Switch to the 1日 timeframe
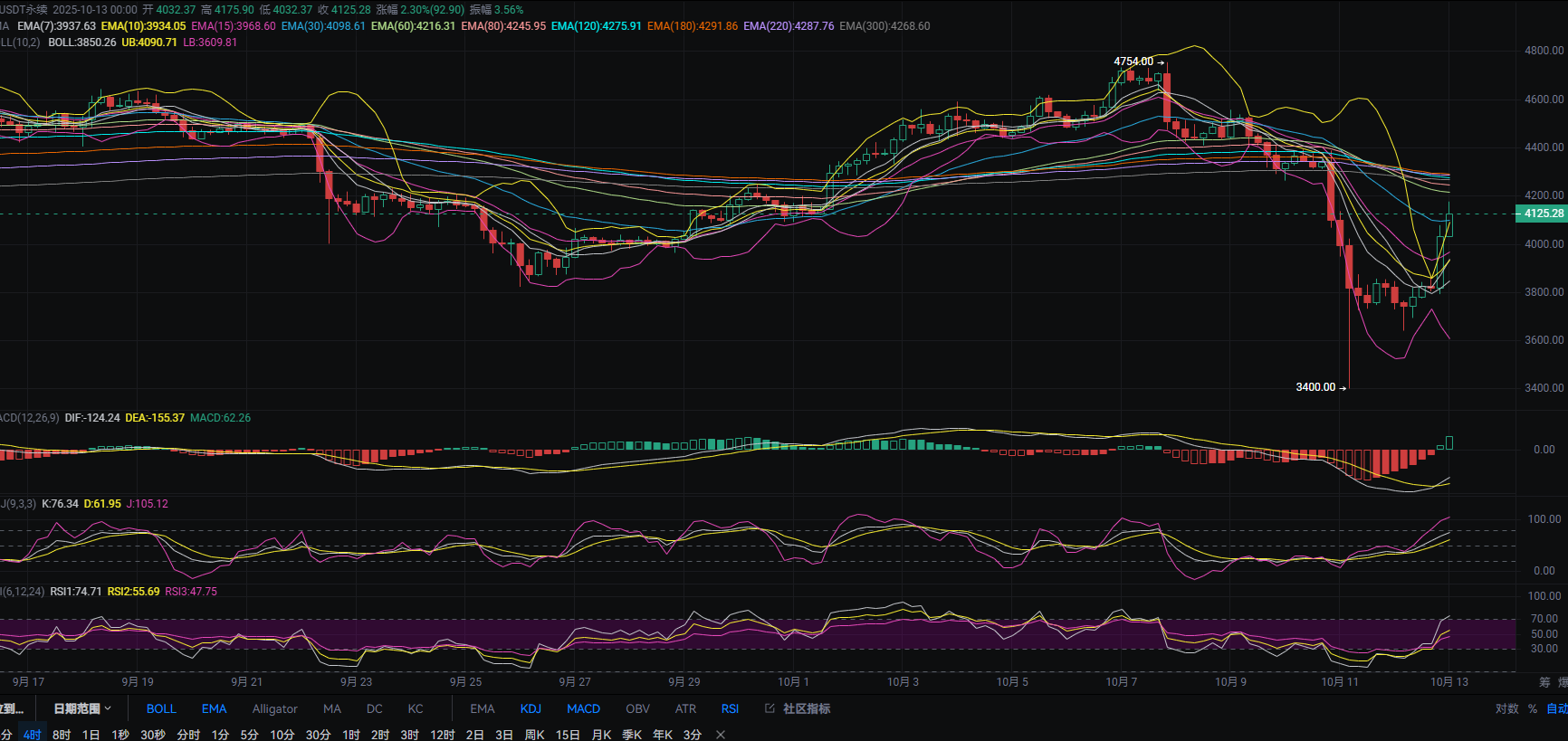The width and height of the screenshot is (1568, 741). [x=91, y=735]
